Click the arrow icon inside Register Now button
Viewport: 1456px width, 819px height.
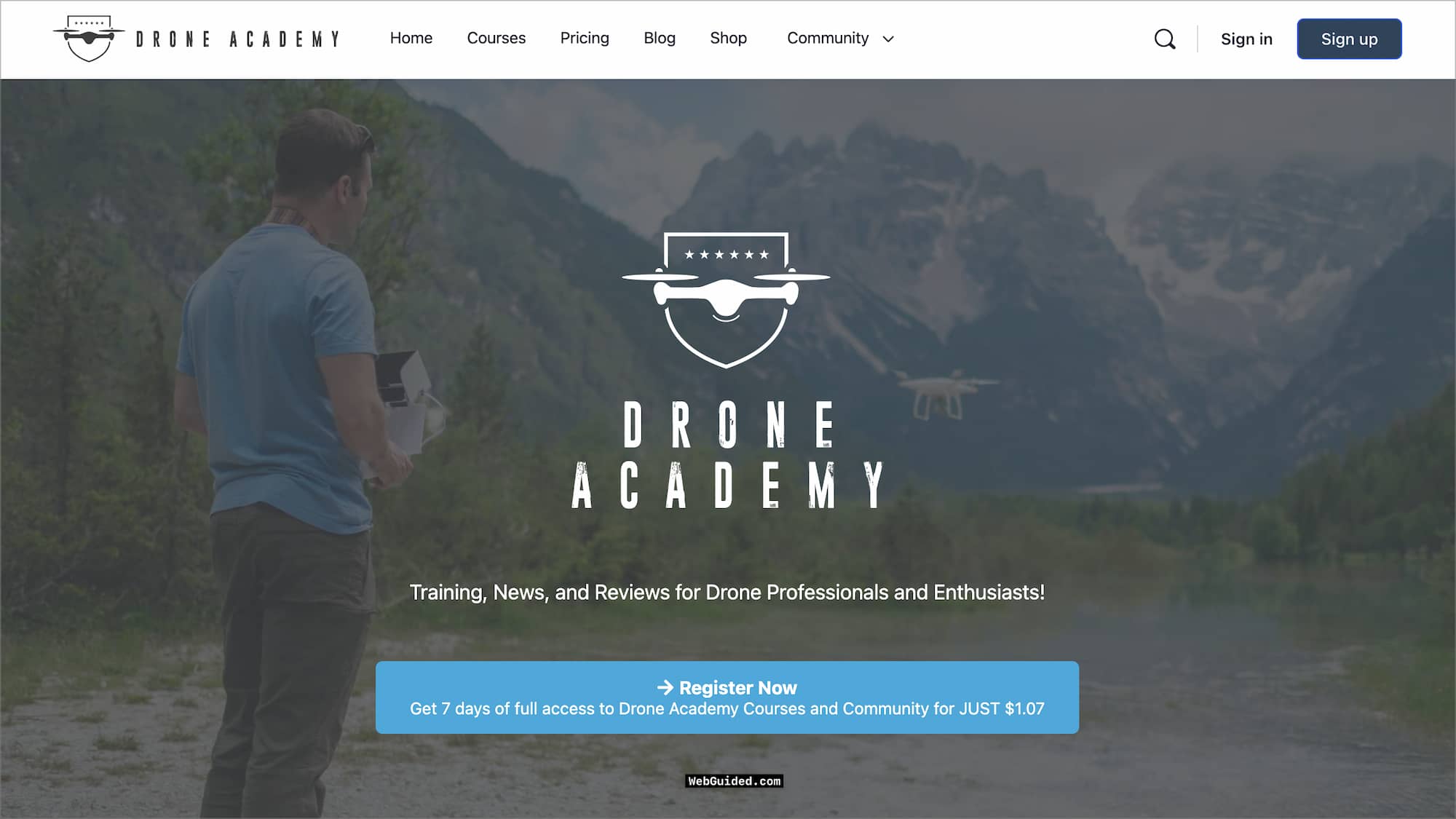(x=665, y=686)
